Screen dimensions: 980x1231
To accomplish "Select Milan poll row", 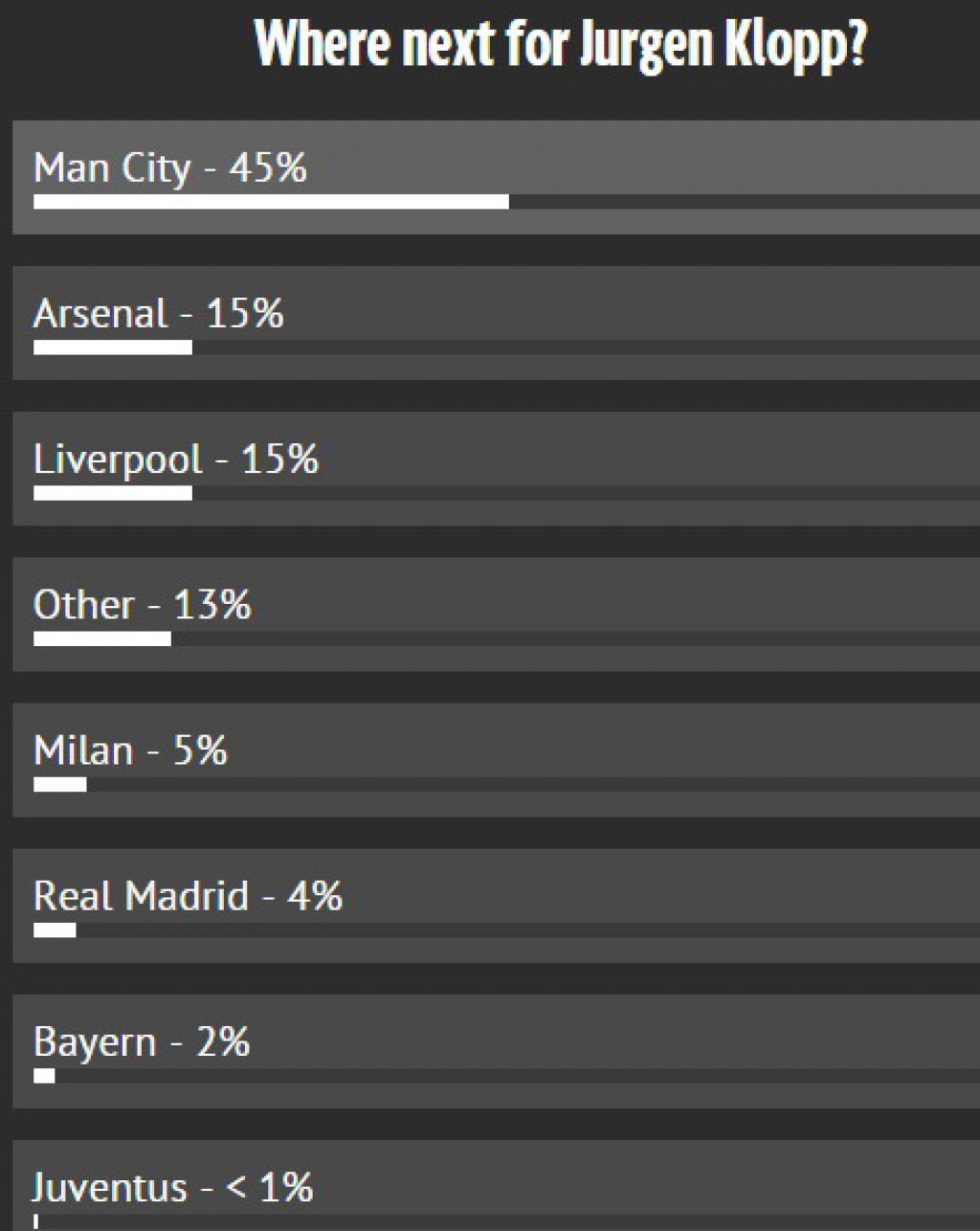I will click(496, 760).
